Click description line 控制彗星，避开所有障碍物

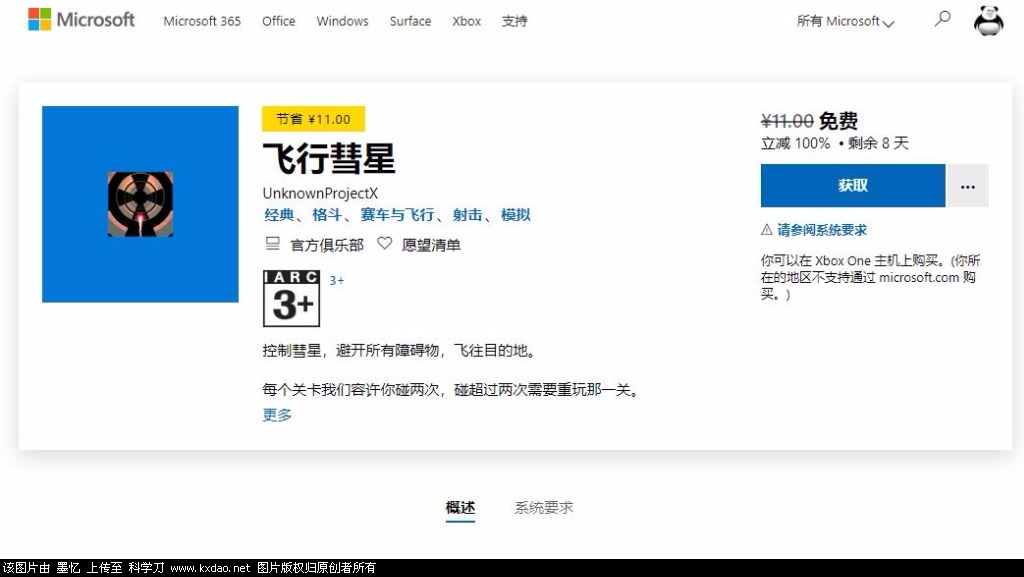point(400,351)
